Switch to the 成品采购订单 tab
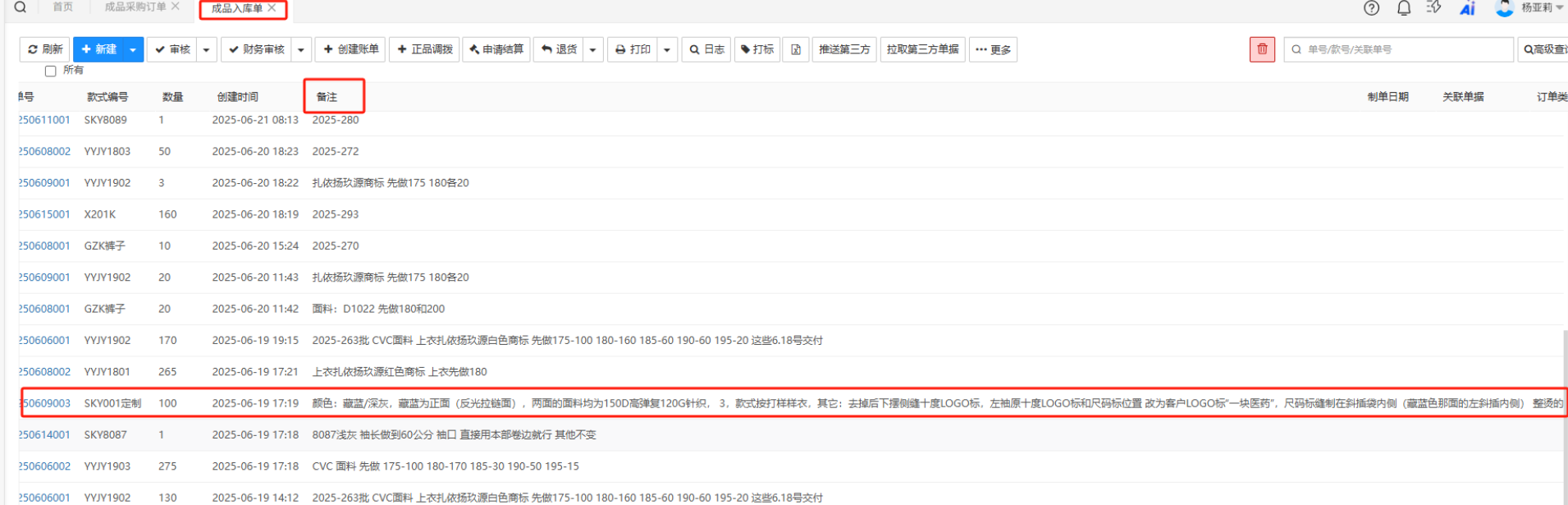 (x=135, y=7)
